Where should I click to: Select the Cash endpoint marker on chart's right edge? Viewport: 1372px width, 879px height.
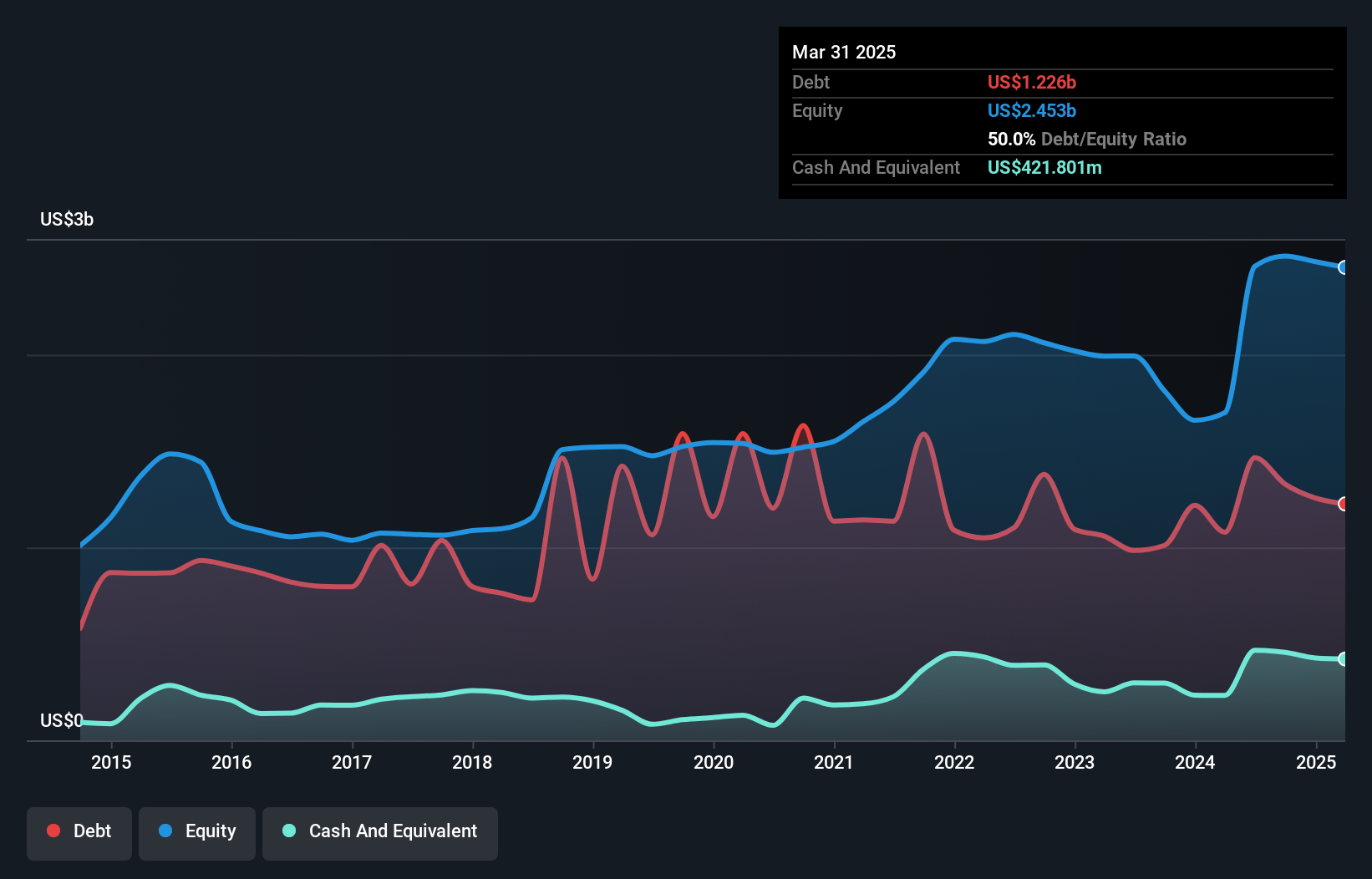1344,657
